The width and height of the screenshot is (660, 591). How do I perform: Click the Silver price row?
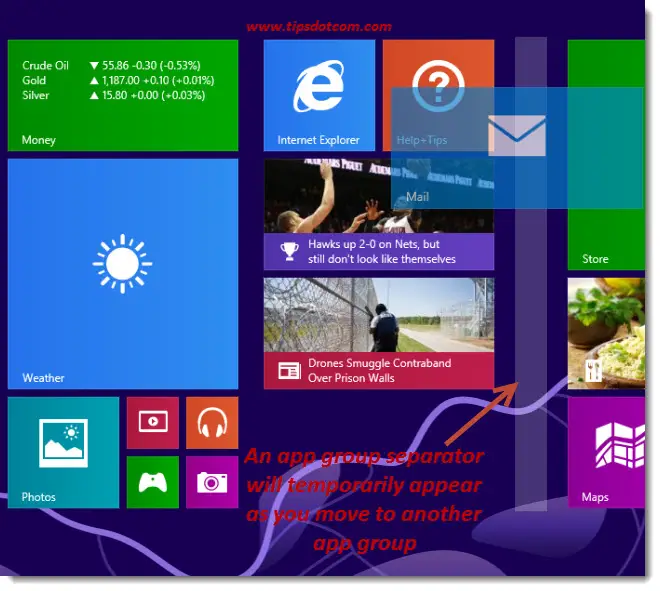point(114,95)
